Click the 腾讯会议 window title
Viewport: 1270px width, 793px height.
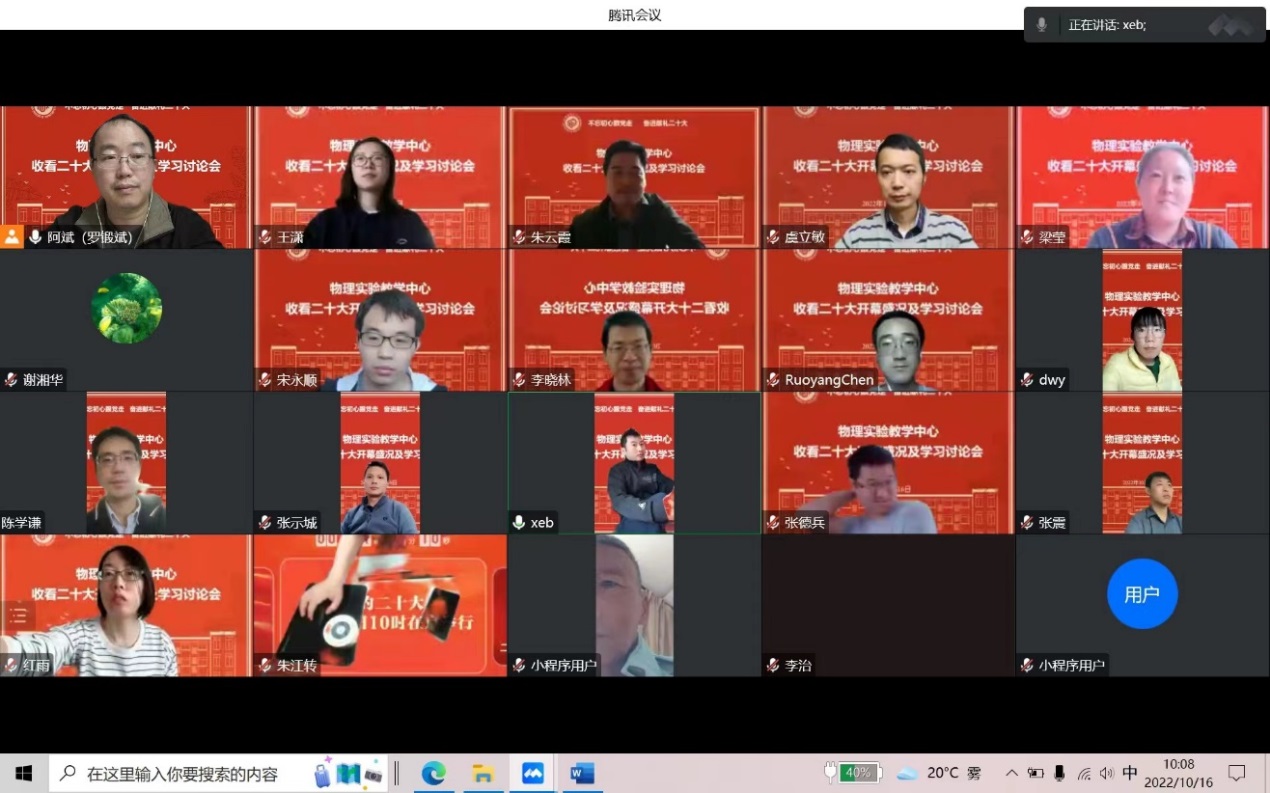pyautogui.click(x=635, y=15)
